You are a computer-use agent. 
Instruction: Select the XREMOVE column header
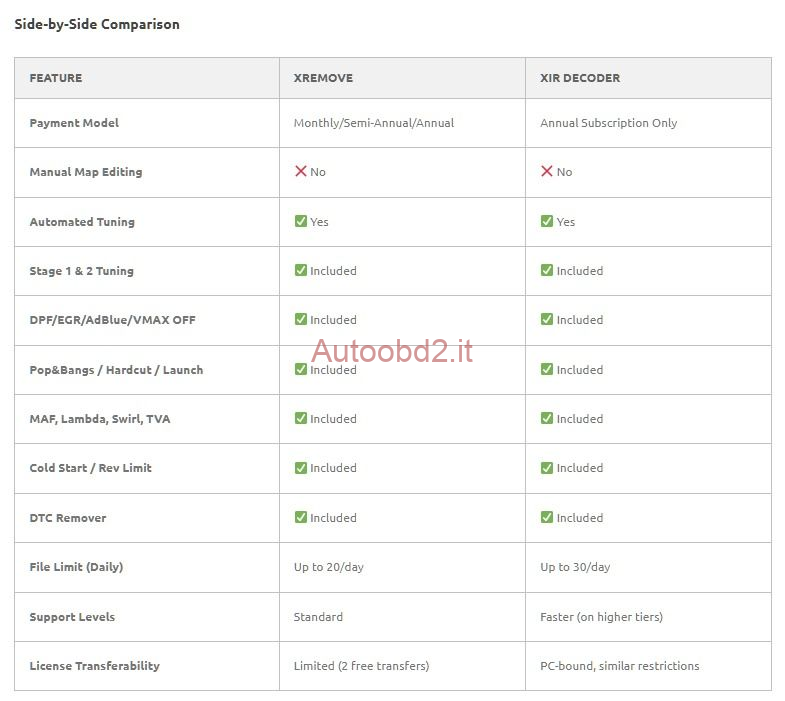(323, 78)
